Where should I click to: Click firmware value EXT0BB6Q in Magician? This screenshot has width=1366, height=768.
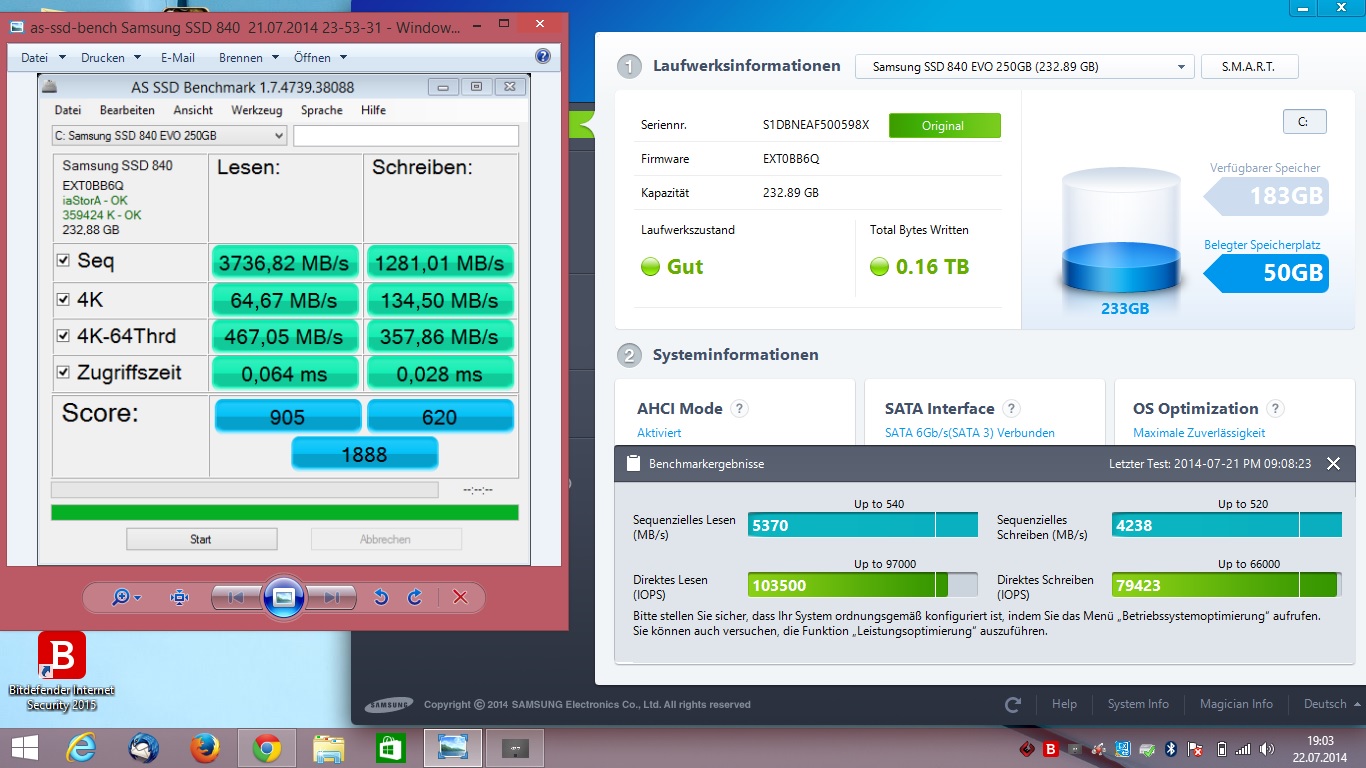click(791, 159)
